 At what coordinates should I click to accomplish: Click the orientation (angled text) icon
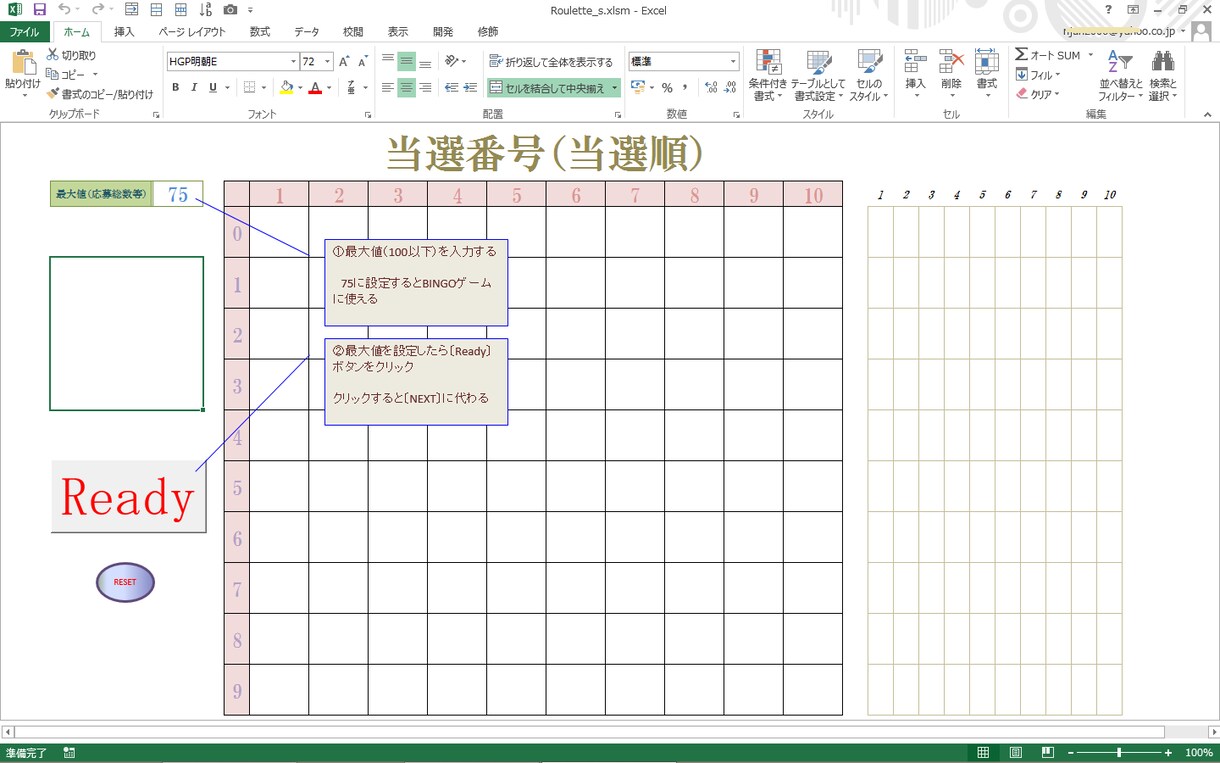pyautogui.click(x=451, y=61)
